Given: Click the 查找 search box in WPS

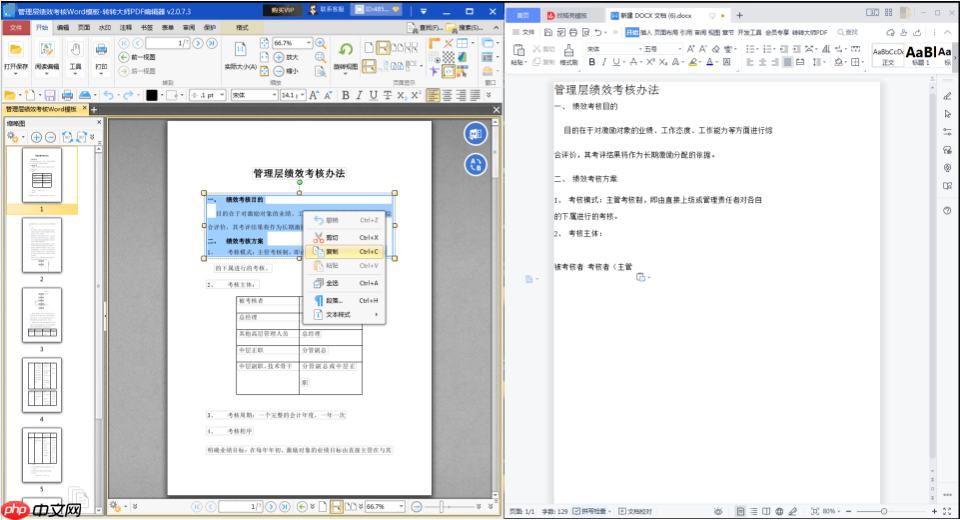Looking at the screenshot, I should (x=848, y=32).
